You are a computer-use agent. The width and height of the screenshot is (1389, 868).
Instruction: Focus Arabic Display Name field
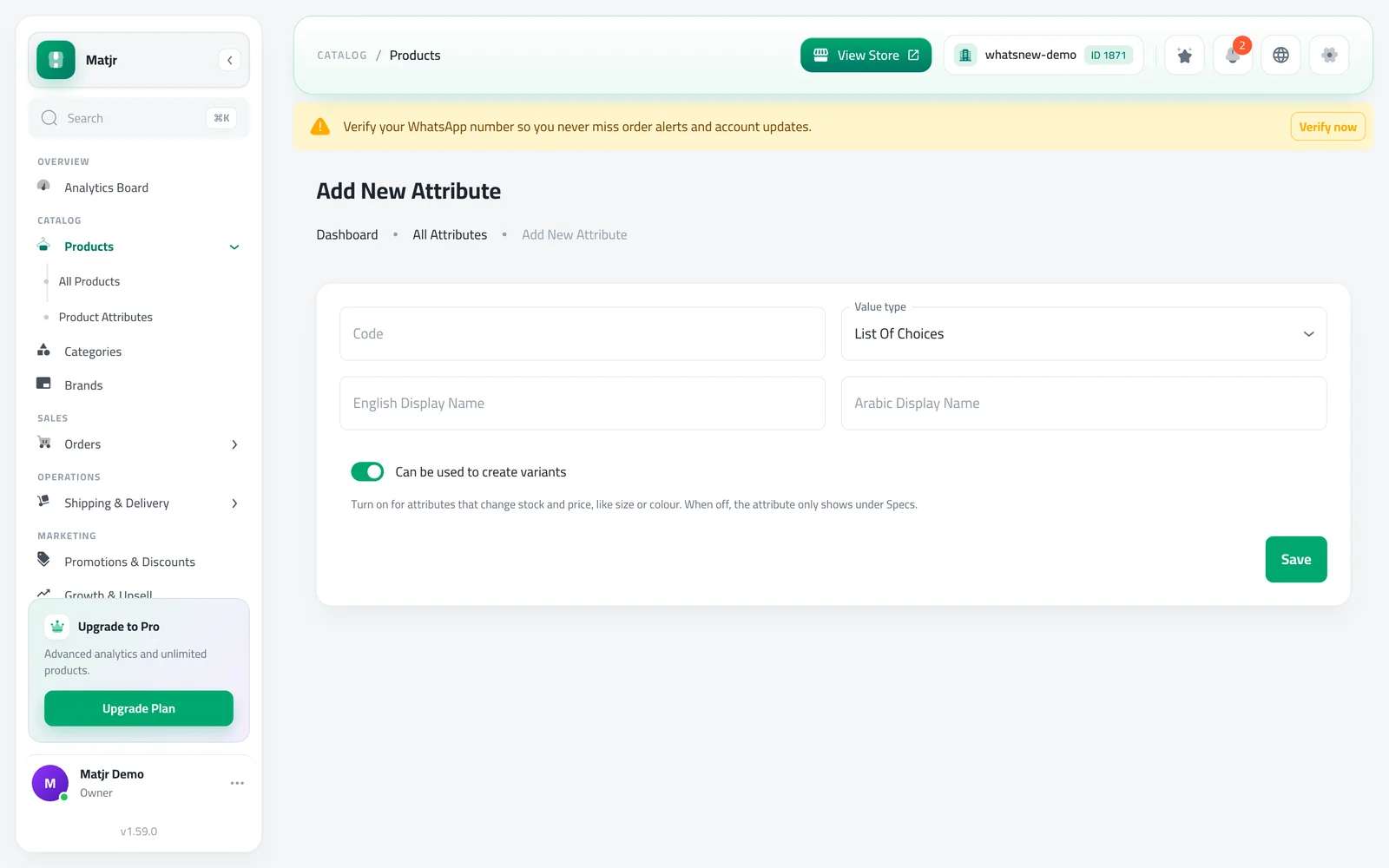click(x=1083, y=403)
